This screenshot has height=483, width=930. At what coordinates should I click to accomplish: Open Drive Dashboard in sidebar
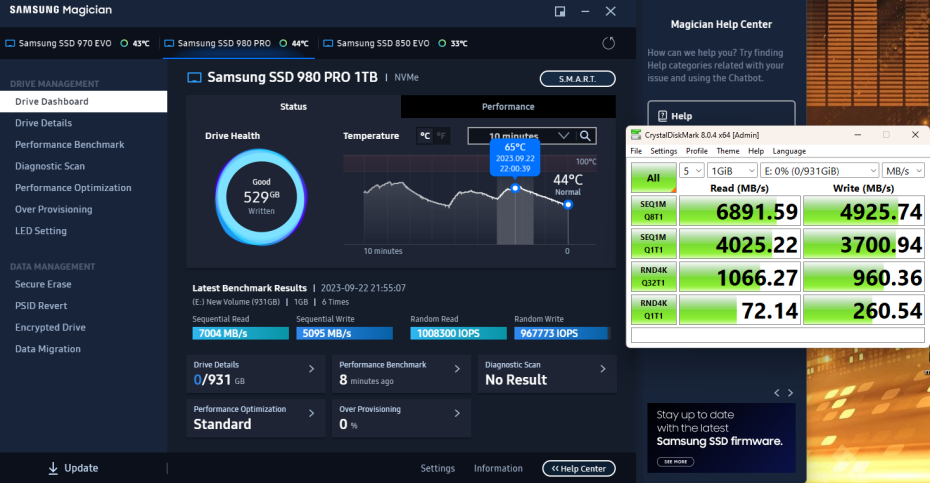pyautogui.click(x=84, y=101)
